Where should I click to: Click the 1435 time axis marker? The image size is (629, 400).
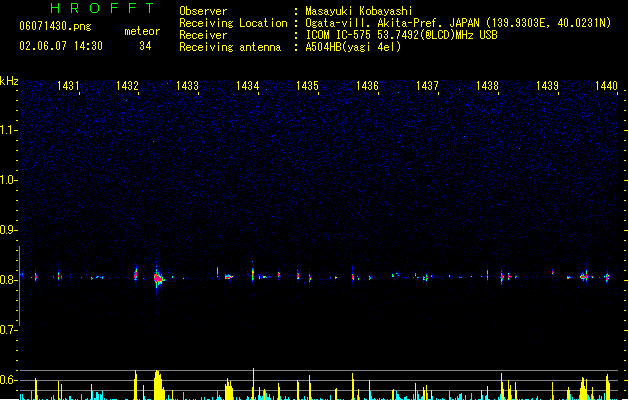[307, 86]
